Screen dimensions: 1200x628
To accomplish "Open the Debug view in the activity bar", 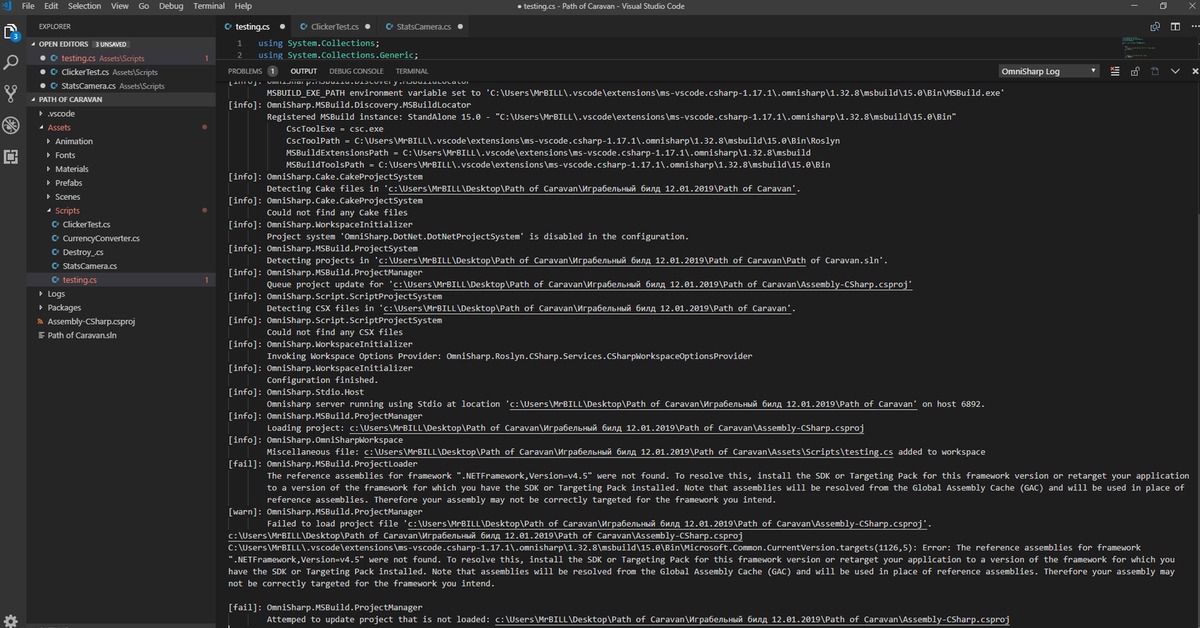I will coord(11,125).
